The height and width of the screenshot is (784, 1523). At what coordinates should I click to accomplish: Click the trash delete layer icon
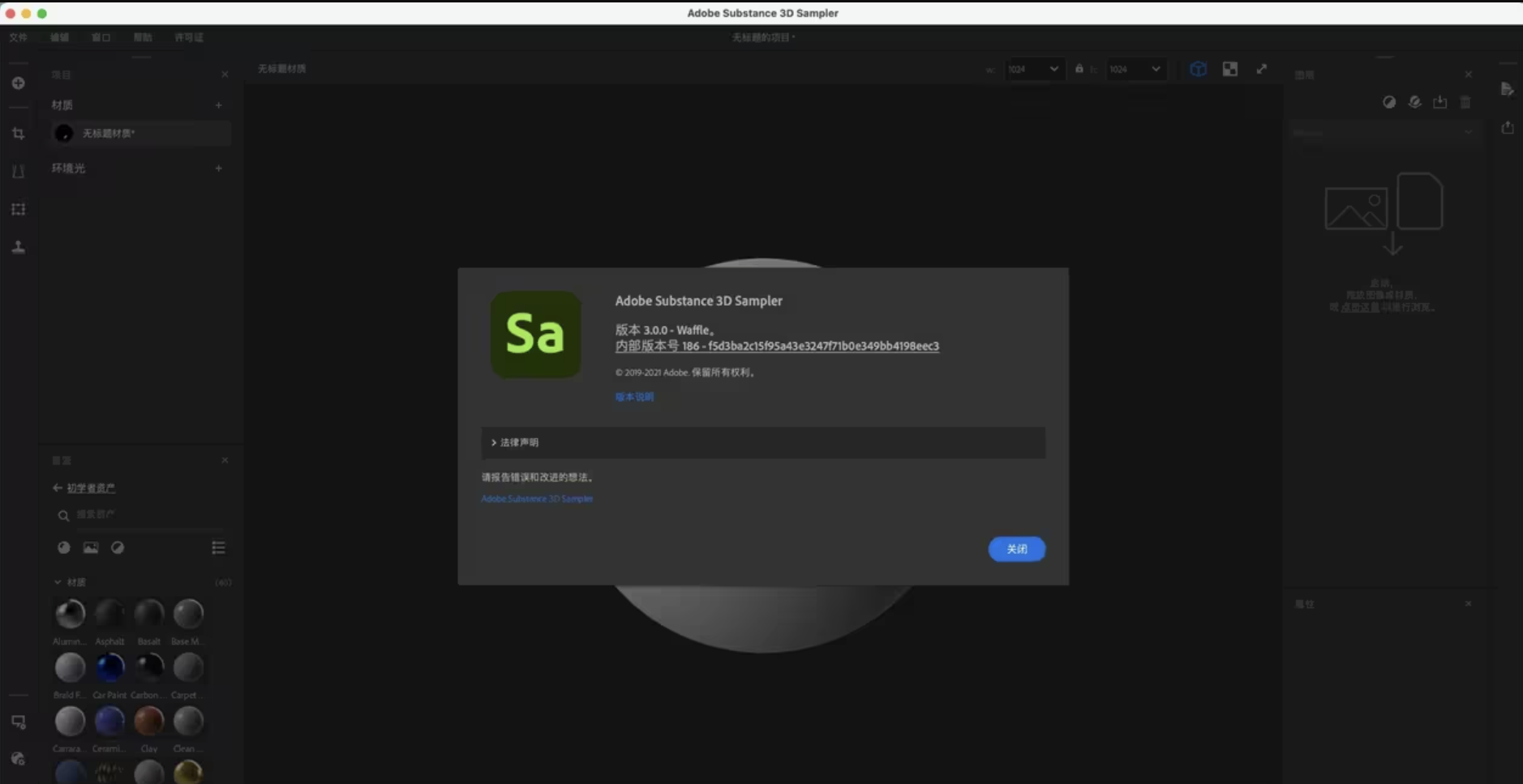(x=1465, y=102)
